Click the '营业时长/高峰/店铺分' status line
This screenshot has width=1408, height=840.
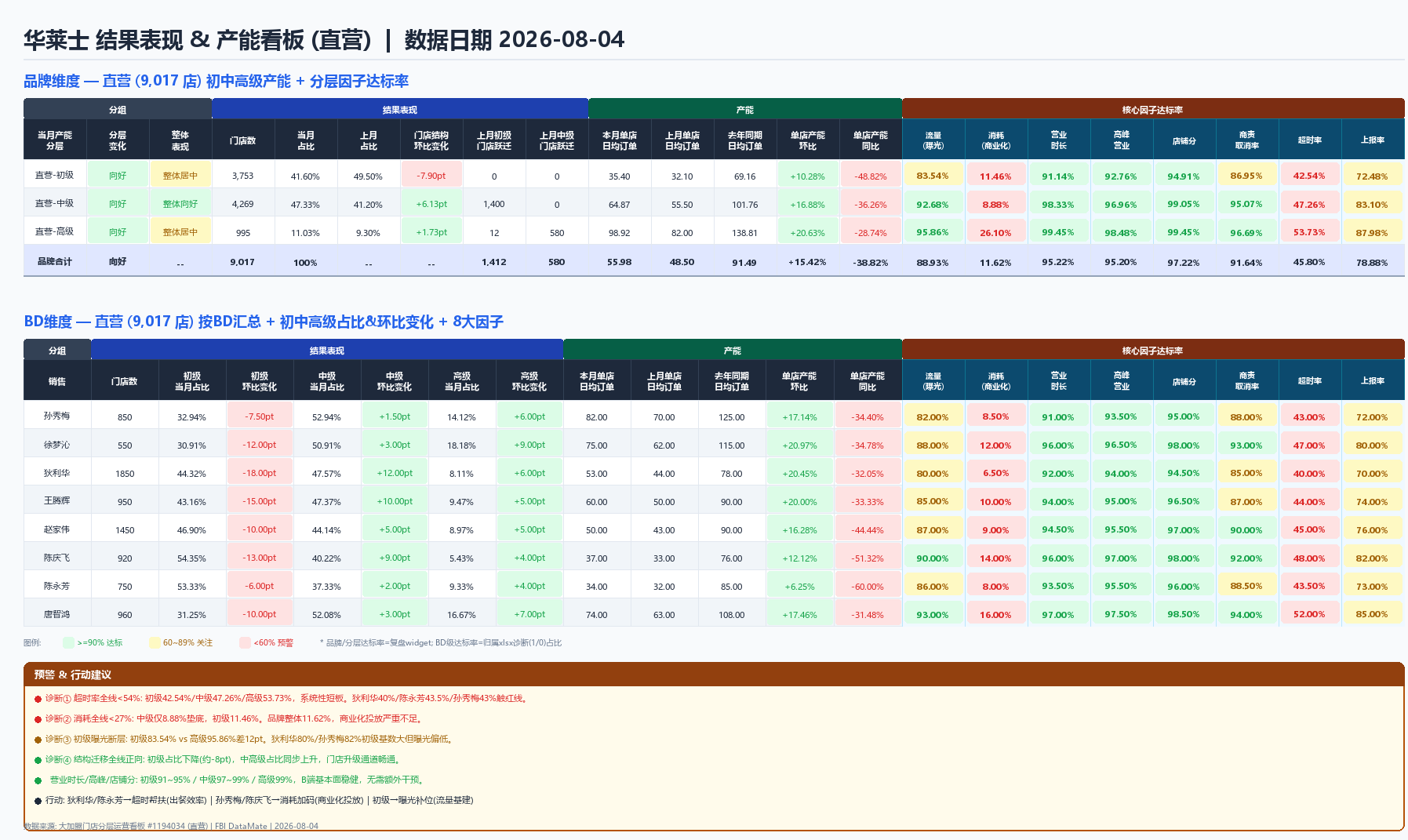[231, 780]
